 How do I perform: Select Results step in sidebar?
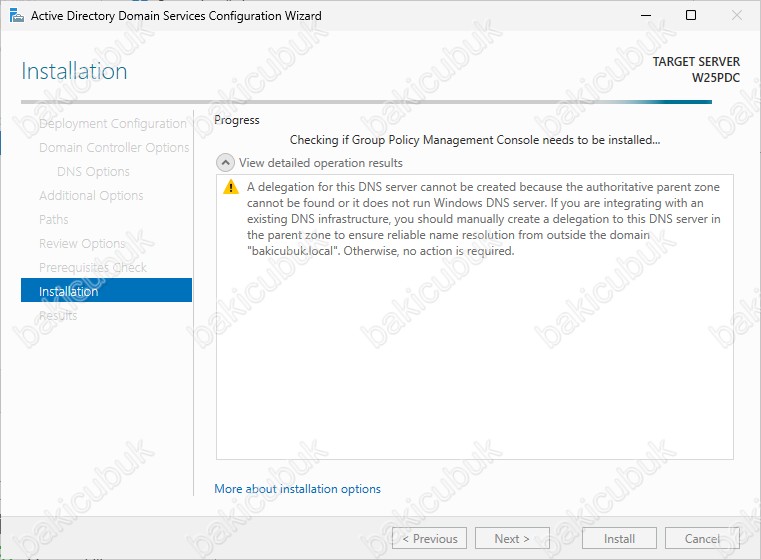58,315
